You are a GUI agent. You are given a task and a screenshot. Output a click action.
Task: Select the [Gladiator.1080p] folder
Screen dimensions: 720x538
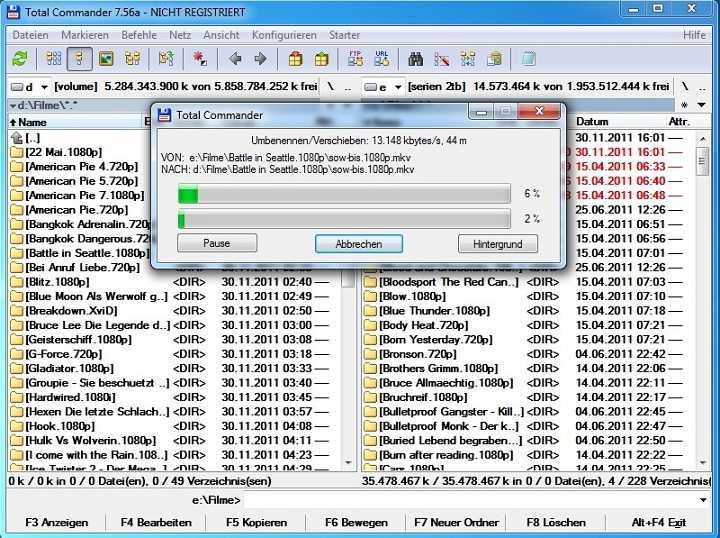(x=69, y=369)
